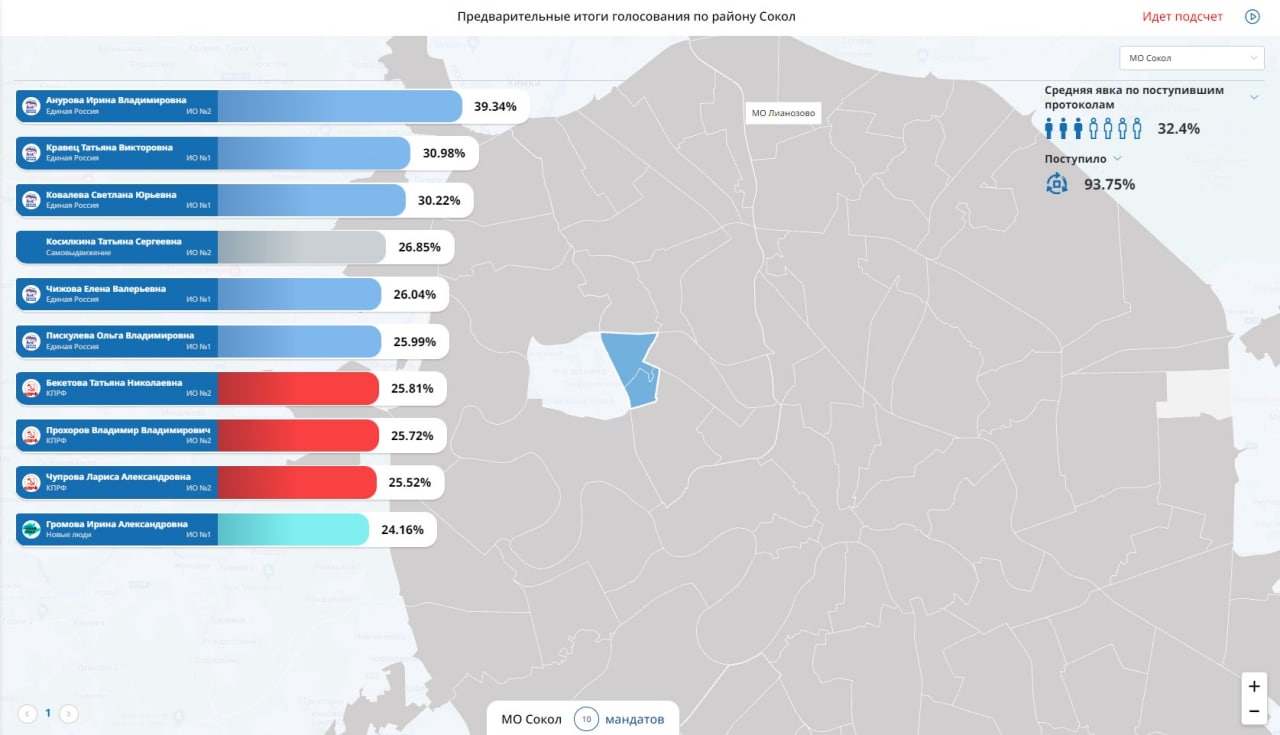Click Новые люди logo for Громова Ирина
This screenshot has width=1280, height=735.
pos(31,529)
